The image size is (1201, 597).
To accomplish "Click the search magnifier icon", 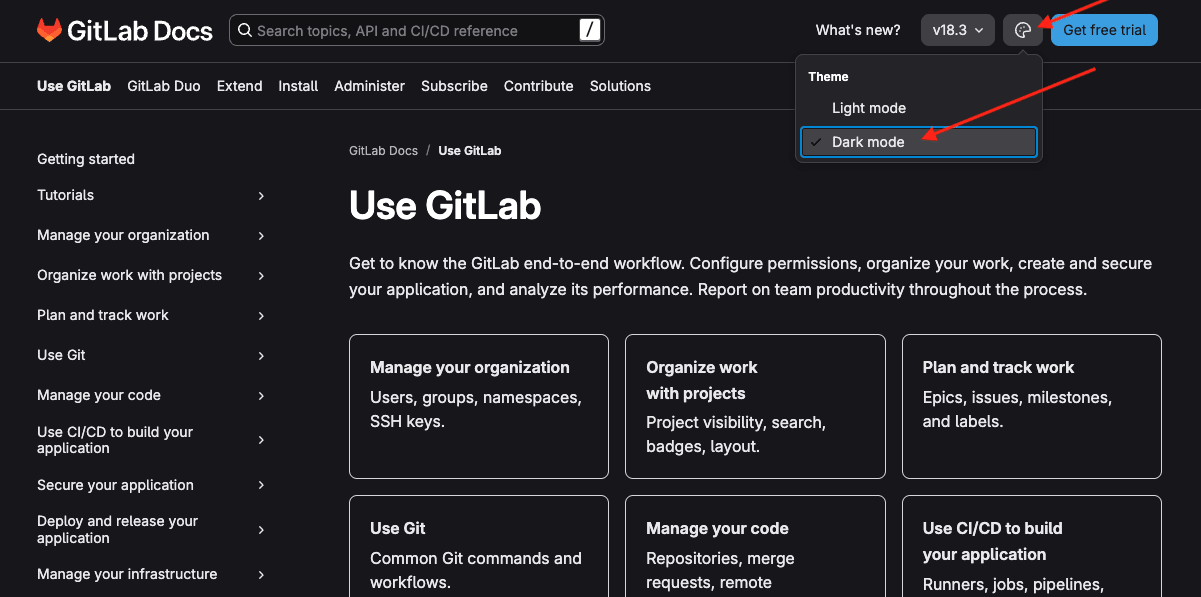I will pos(244,30).
